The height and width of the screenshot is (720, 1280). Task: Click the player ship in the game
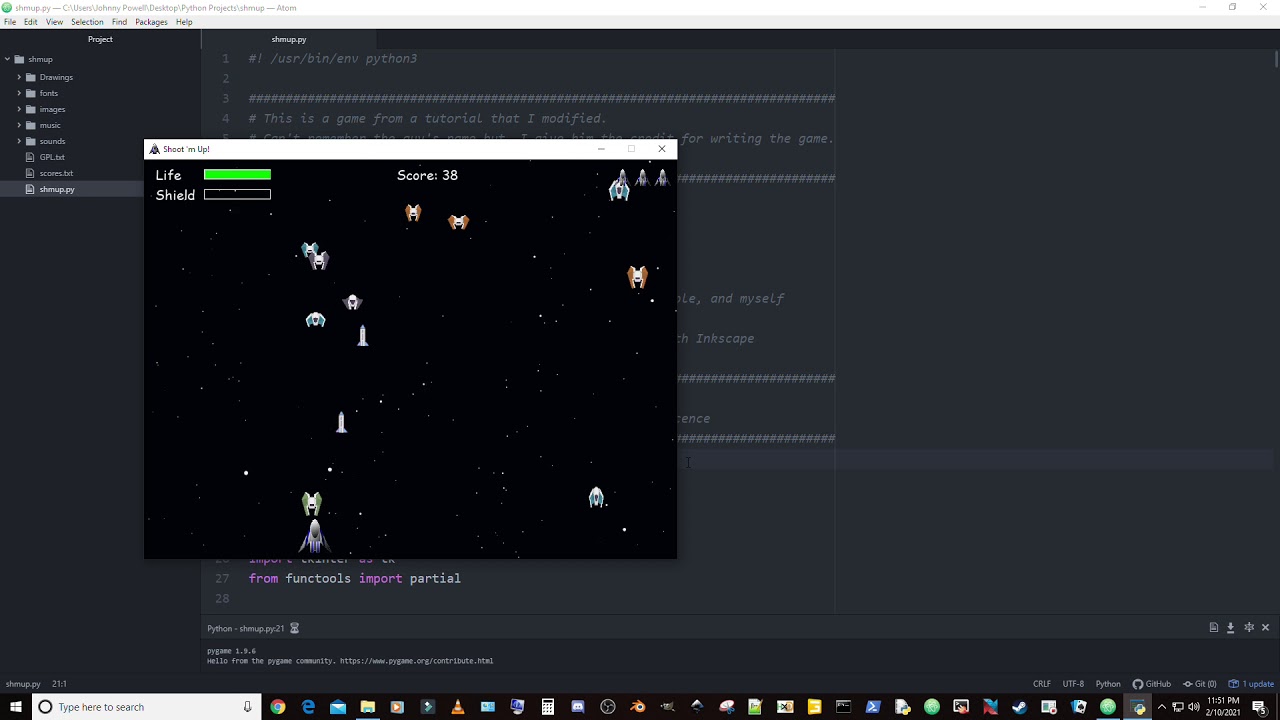[x=314, y=536]
